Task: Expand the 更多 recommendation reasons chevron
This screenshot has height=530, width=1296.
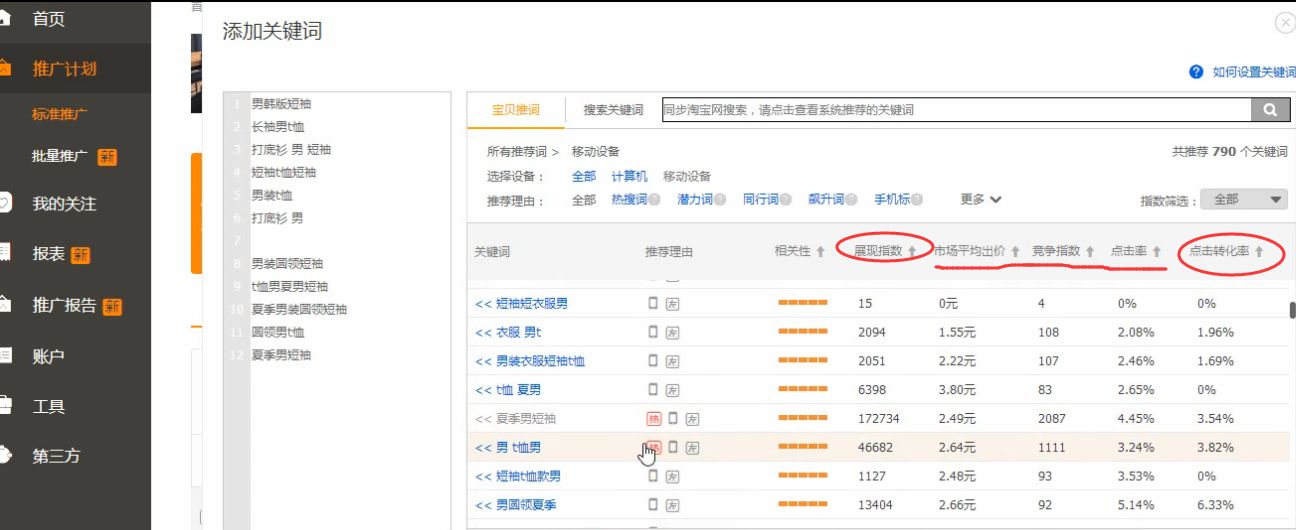Action: 996,200
